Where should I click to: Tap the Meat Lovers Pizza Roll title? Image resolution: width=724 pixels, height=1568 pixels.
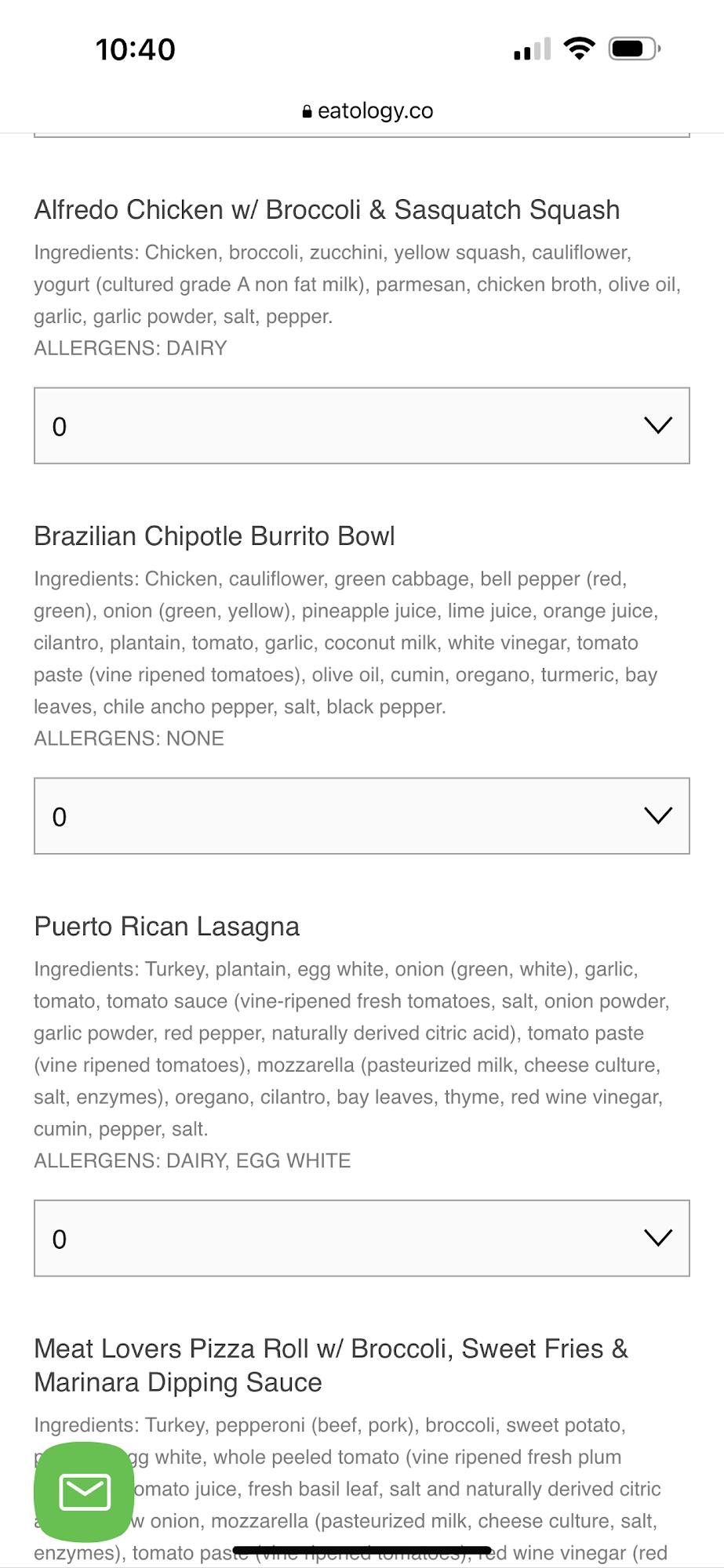331,1365
